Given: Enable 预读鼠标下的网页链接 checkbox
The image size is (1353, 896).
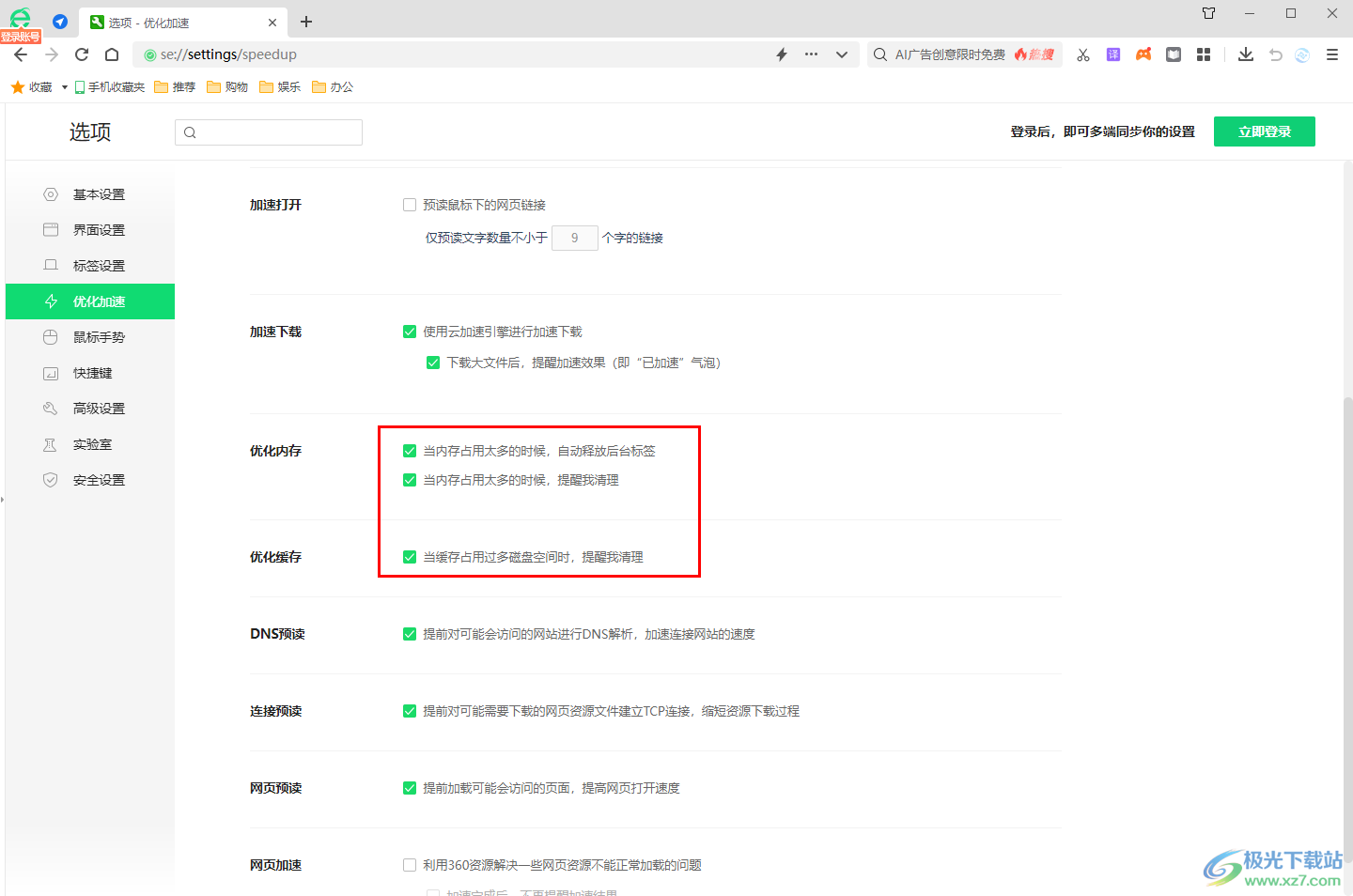Looking at the screenshot, I should tap(410, 205).
